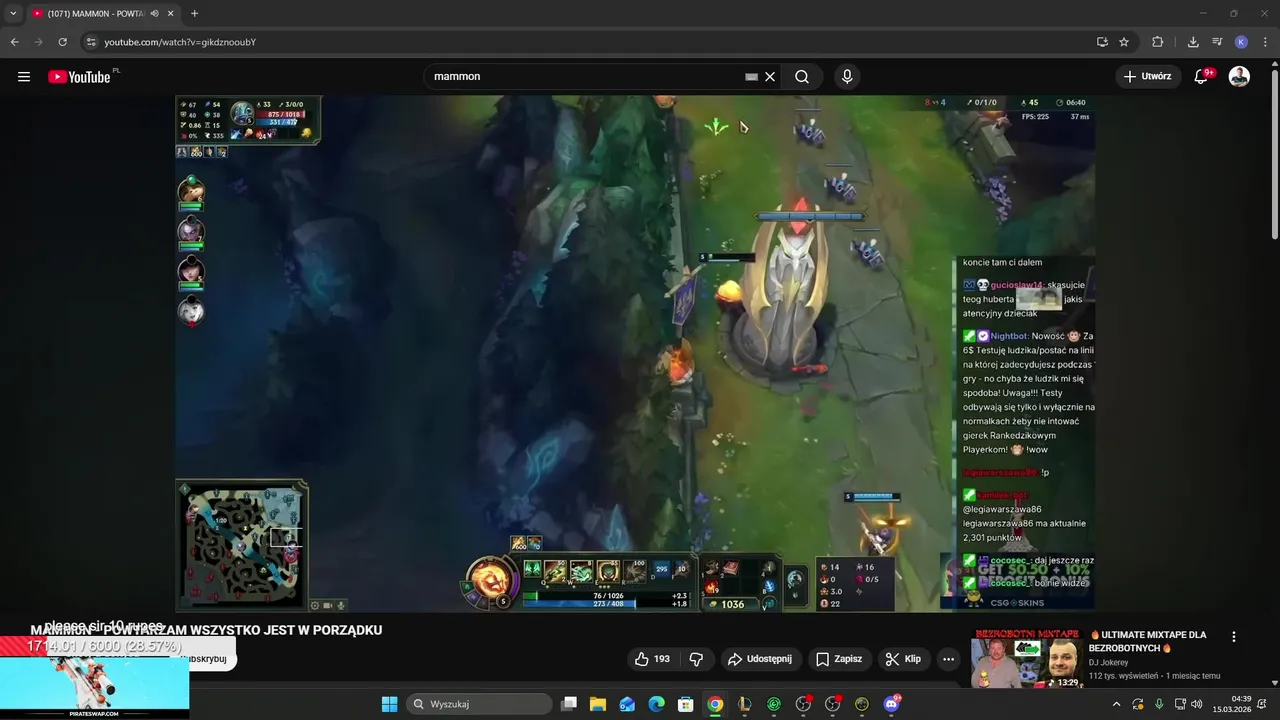Click the Subskrybuj subscribe button
The image size is (1280, 720).
click(208, 659)
